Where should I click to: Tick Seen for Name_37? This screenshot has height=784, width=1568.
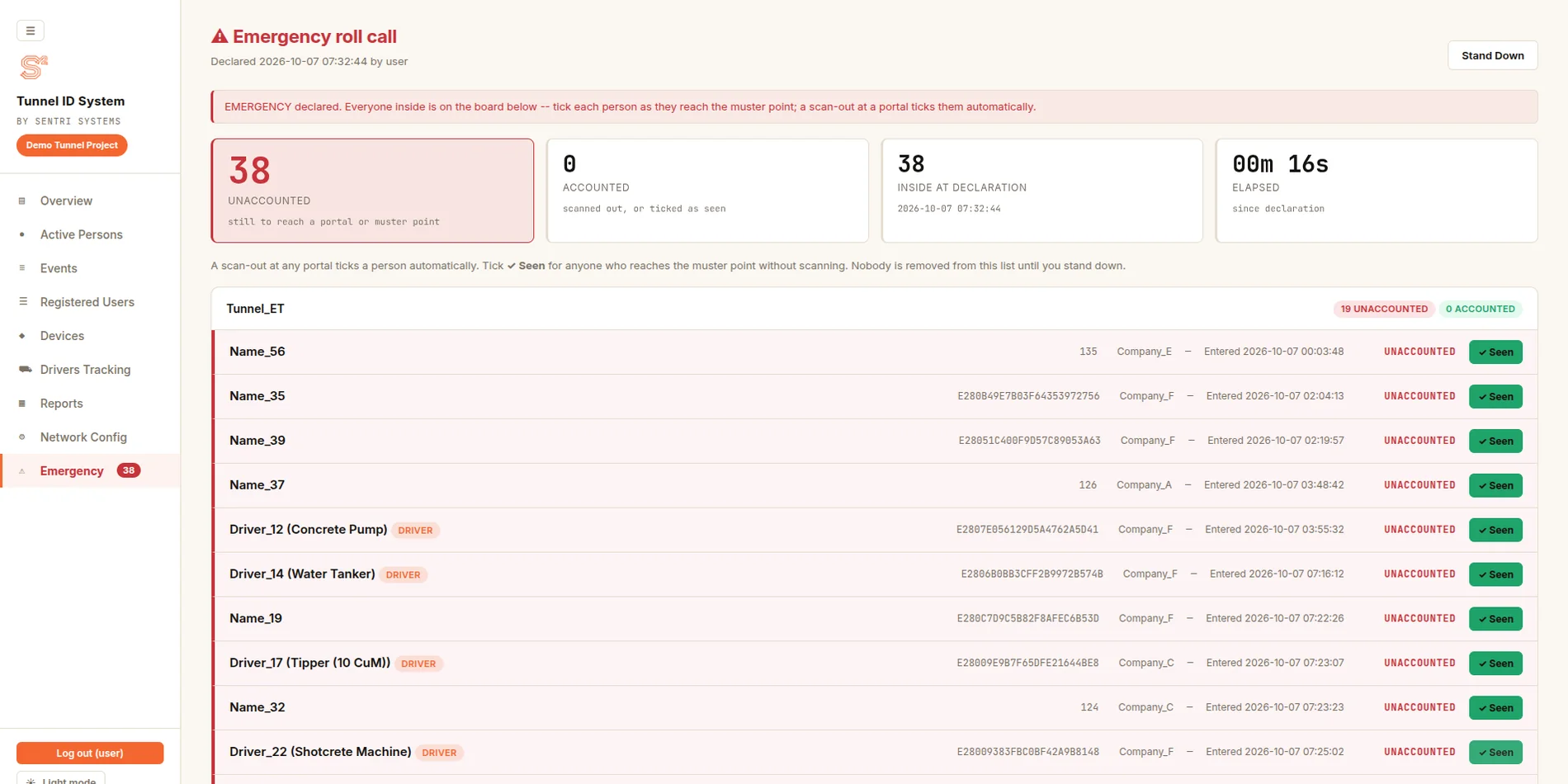pos(1495,485)
